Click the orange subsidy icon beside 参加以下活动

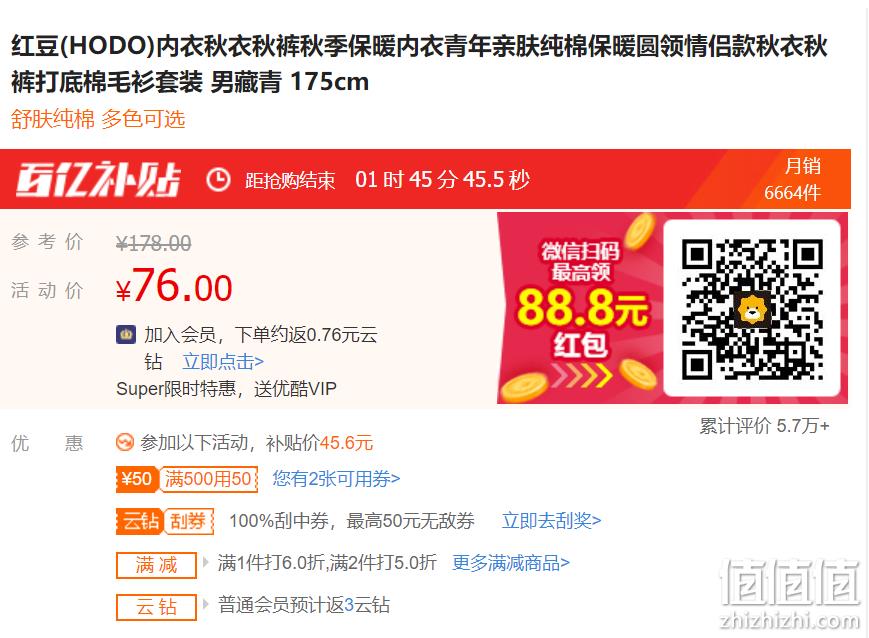pos(125,443)
